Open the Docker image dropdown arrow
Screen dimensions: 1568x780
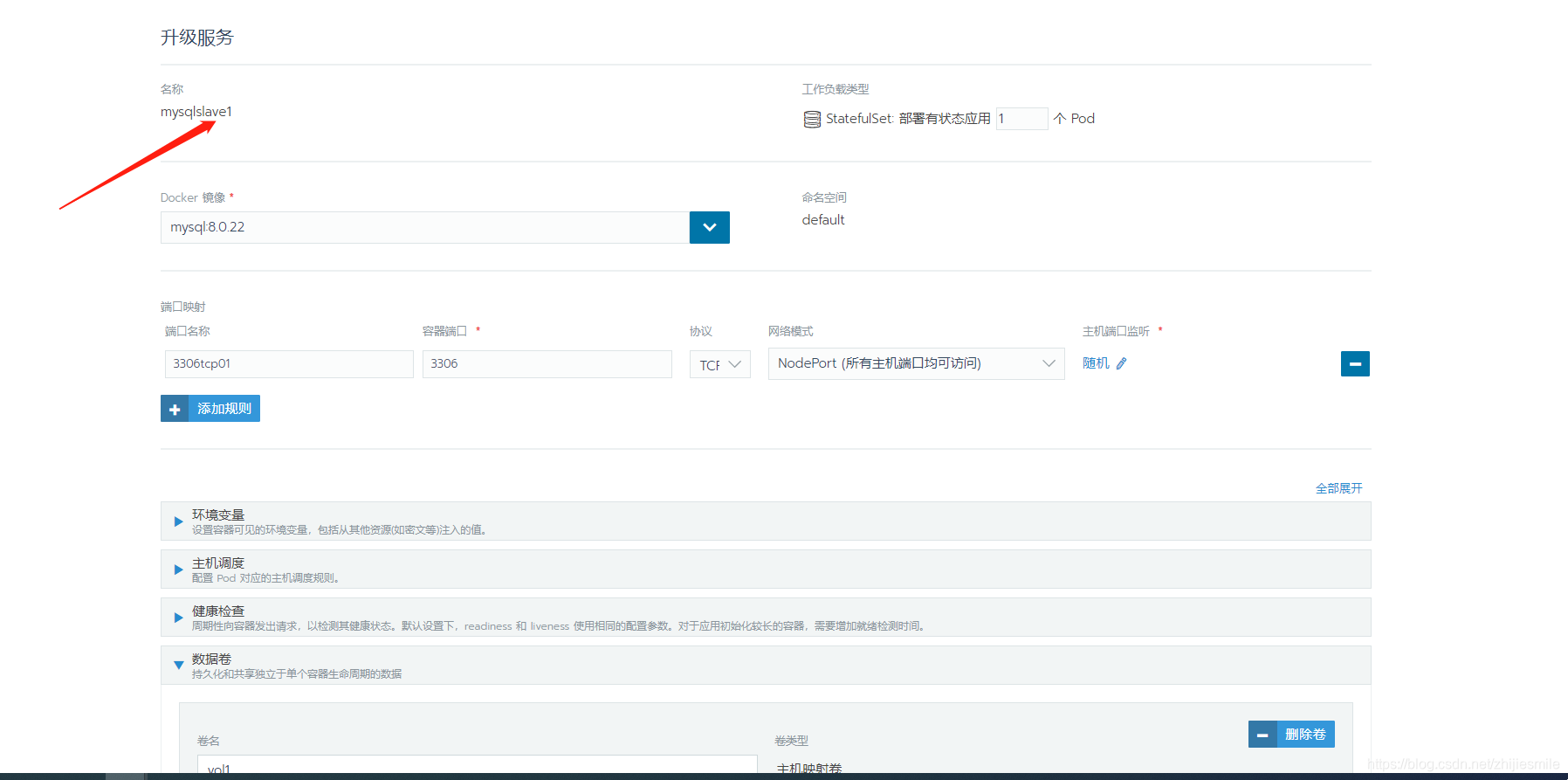[709, 227]
